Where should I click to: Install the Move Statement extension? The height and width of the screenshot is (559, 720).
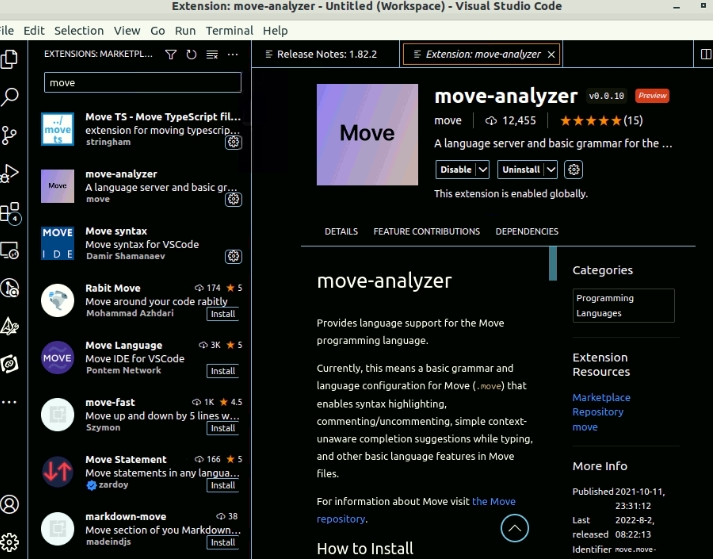pyautogui.click(x=223, y=485)
